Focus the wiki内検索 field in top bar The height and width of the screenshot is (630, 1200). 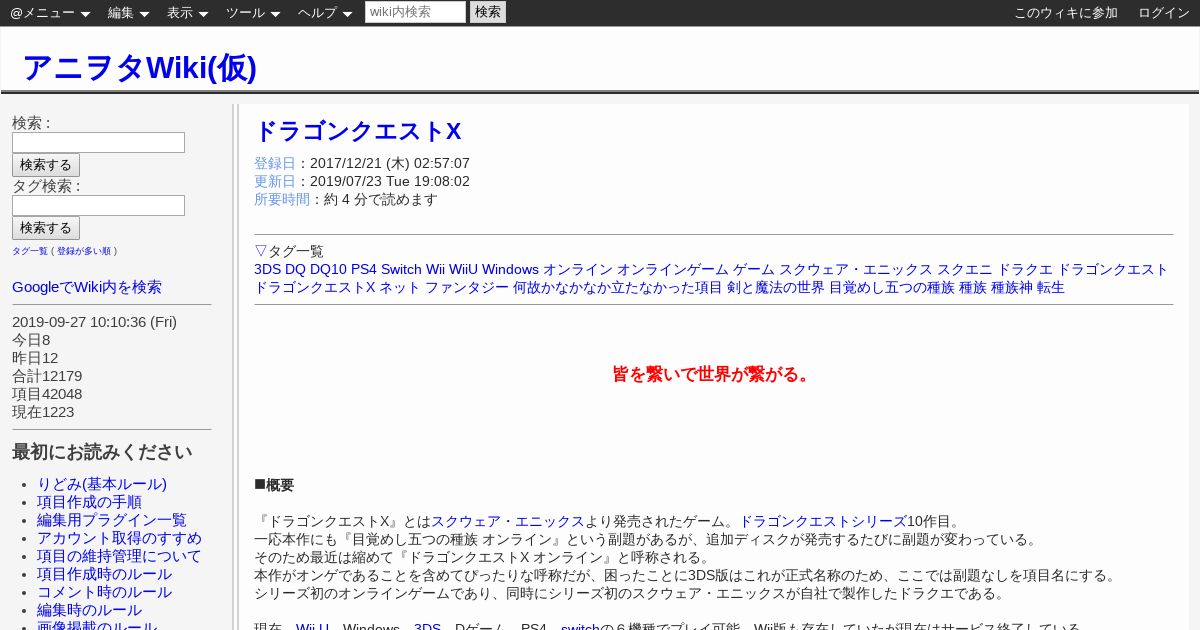415,12
